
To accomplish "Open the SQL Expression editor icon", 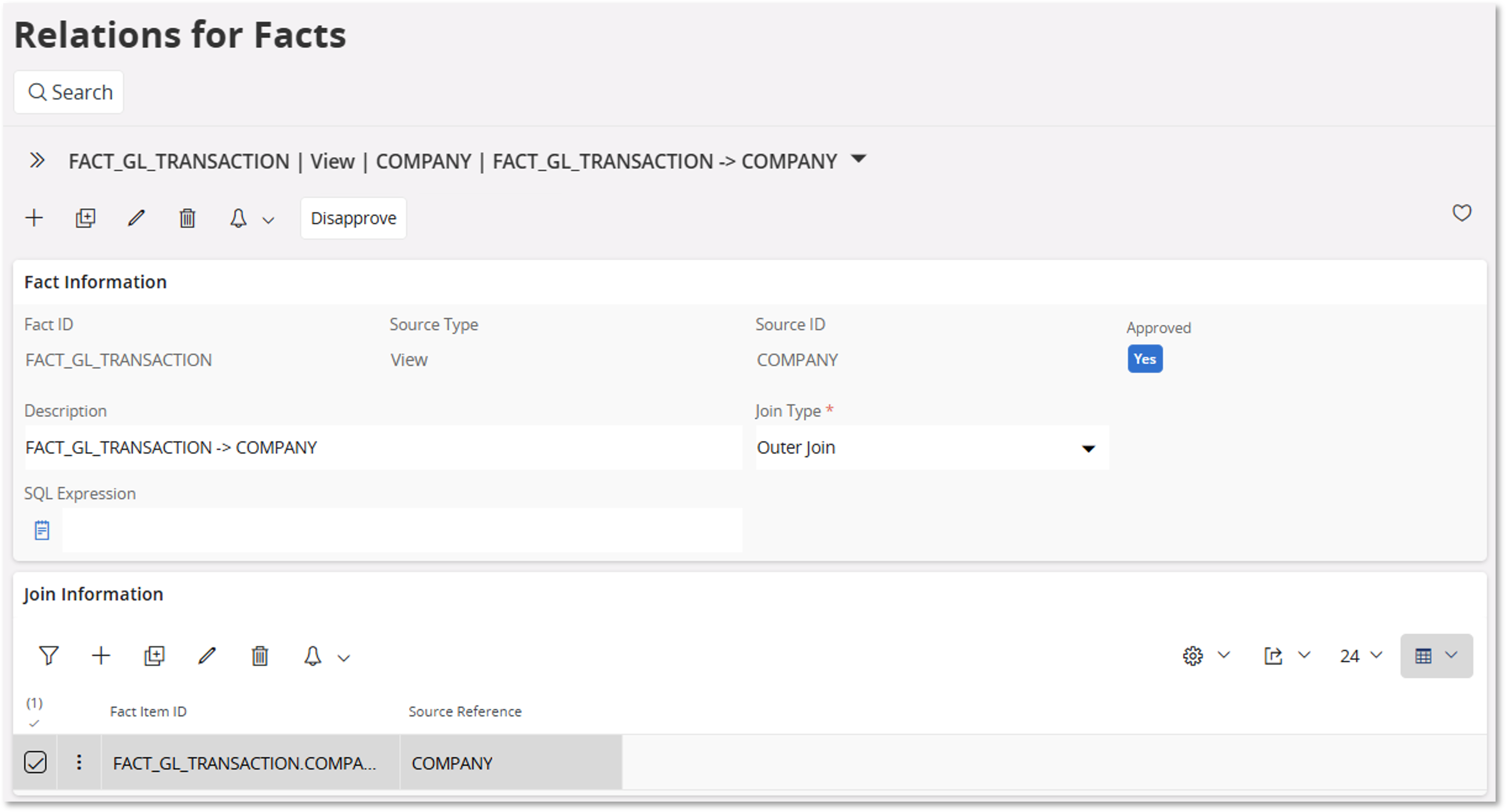I will [42, 531].
